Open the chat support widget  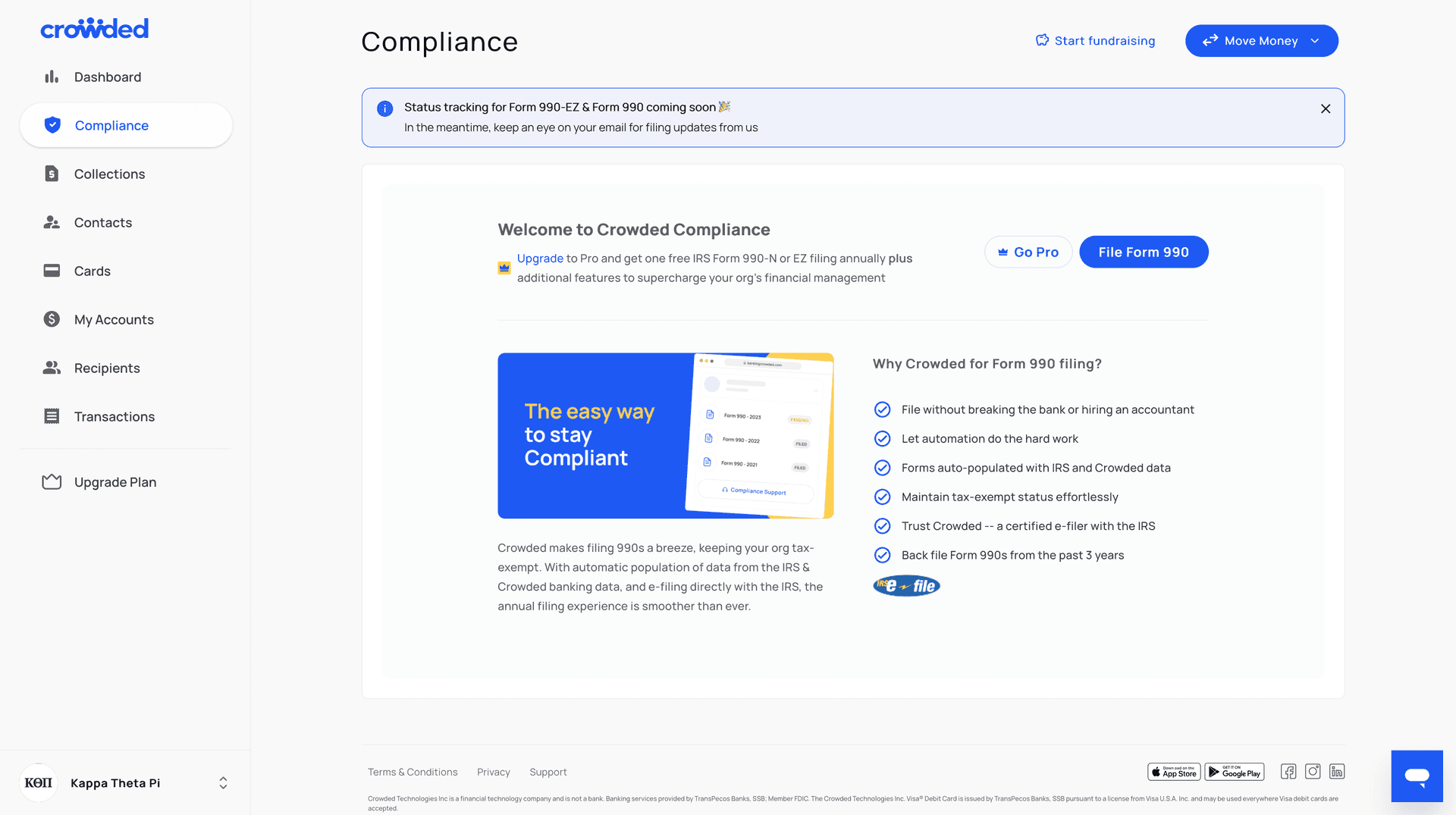(x=1417, y=776)
